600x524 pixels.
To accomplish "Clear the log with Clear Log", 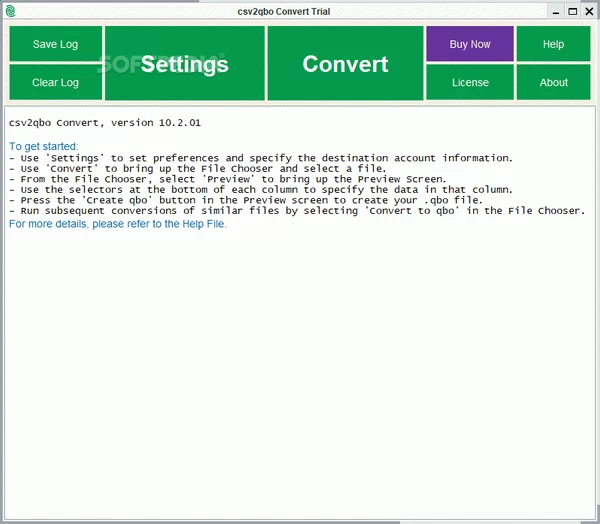I will point(55,83).
